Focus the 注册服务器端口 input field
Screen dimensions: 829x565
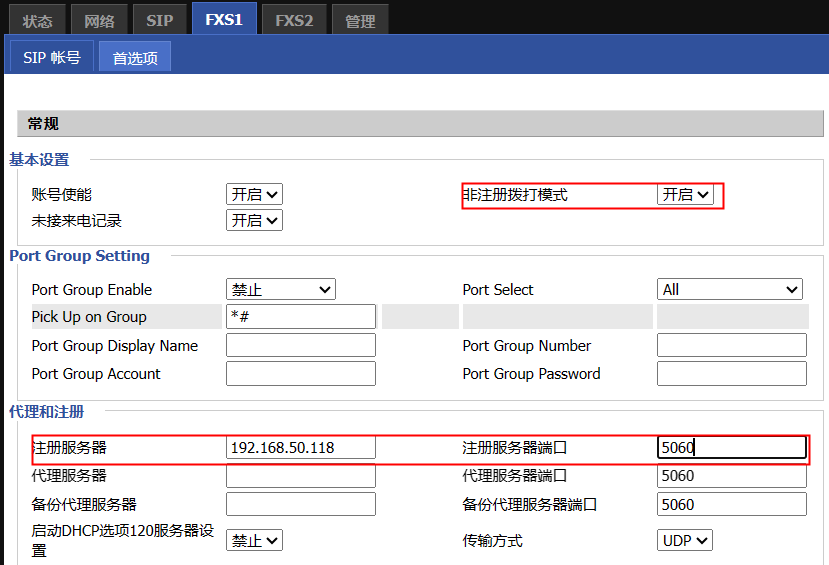pyautogui.click(x=731, y=447)
